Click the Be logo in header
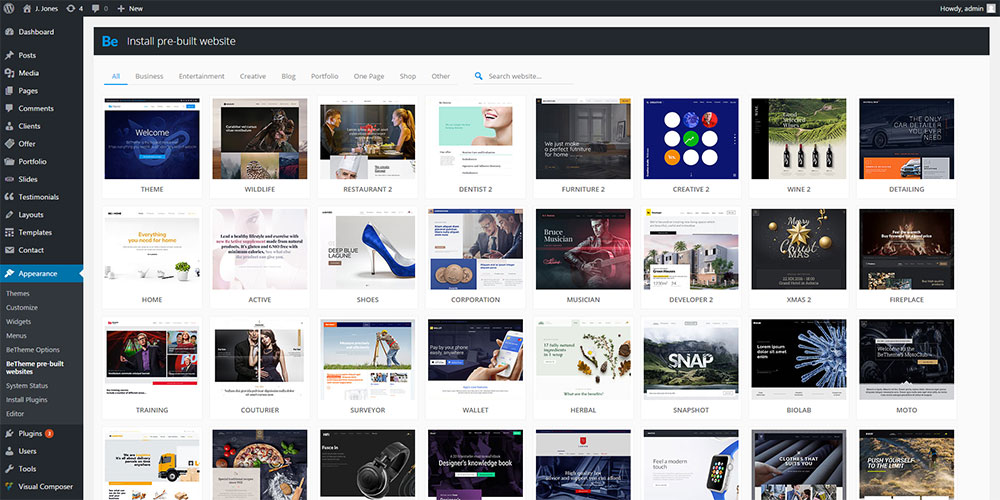Screen dimensions: 1000x500 tap(110, 41)
